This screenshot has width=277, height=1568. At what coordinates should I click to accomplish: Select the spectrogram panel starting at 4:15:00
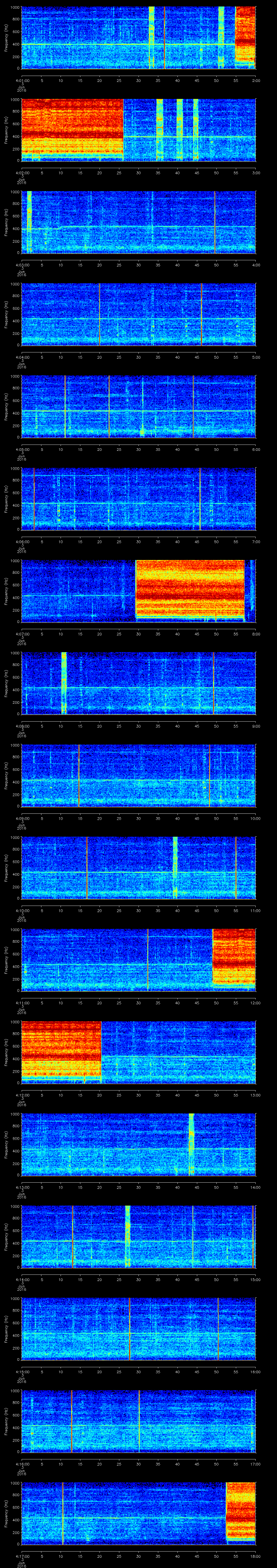click(138, 1328)
